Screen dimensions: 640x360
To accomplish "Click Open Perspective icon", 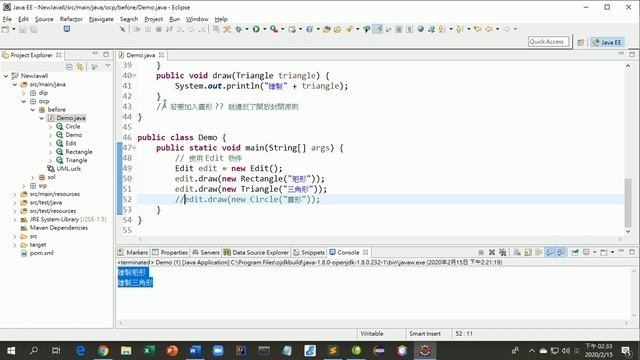I will point(580,42).
